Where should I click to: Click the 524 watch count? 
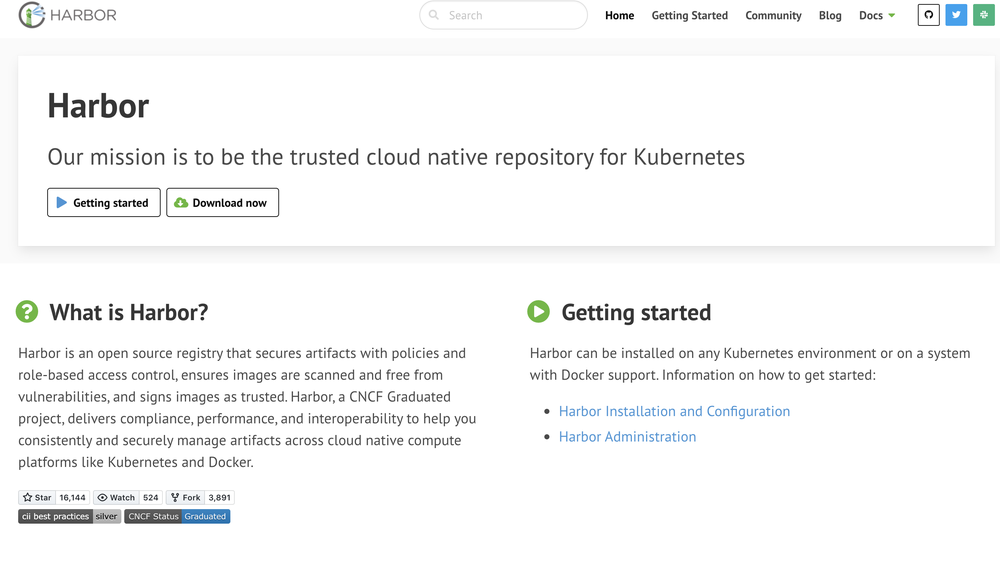coord(151,497)
